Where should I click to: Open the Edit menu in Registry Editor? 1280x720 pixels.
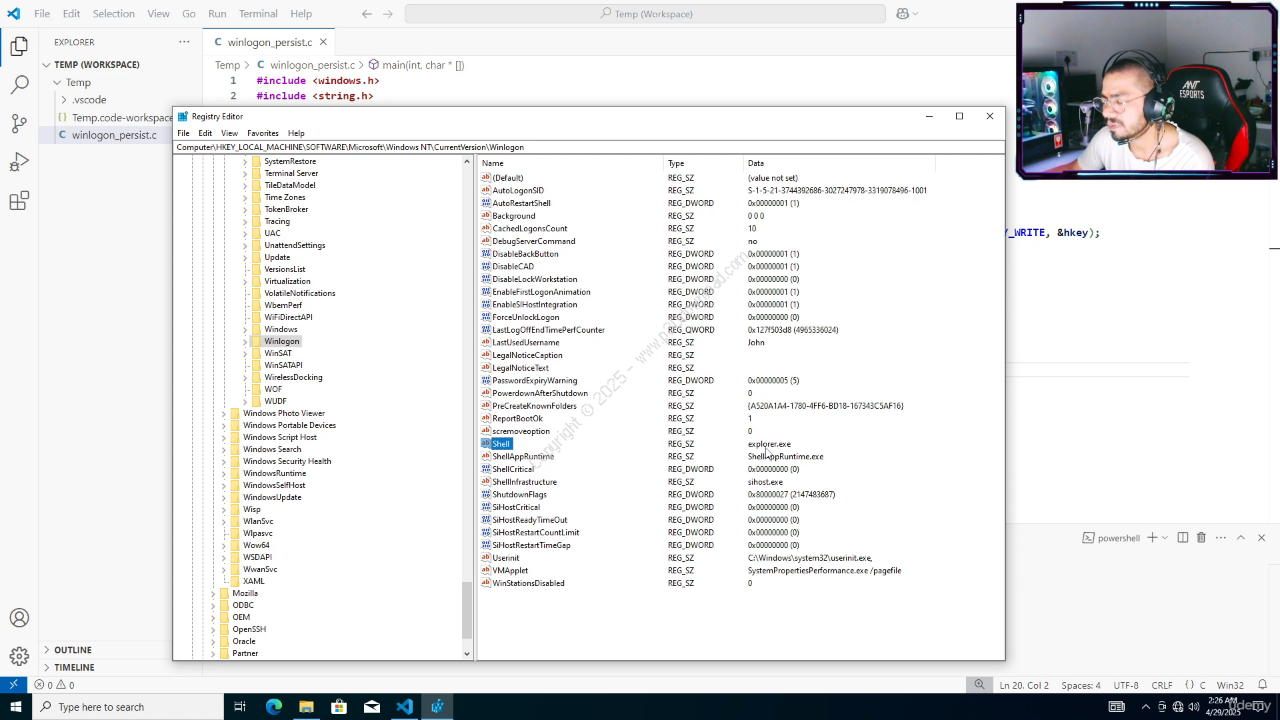coord(205,133)
